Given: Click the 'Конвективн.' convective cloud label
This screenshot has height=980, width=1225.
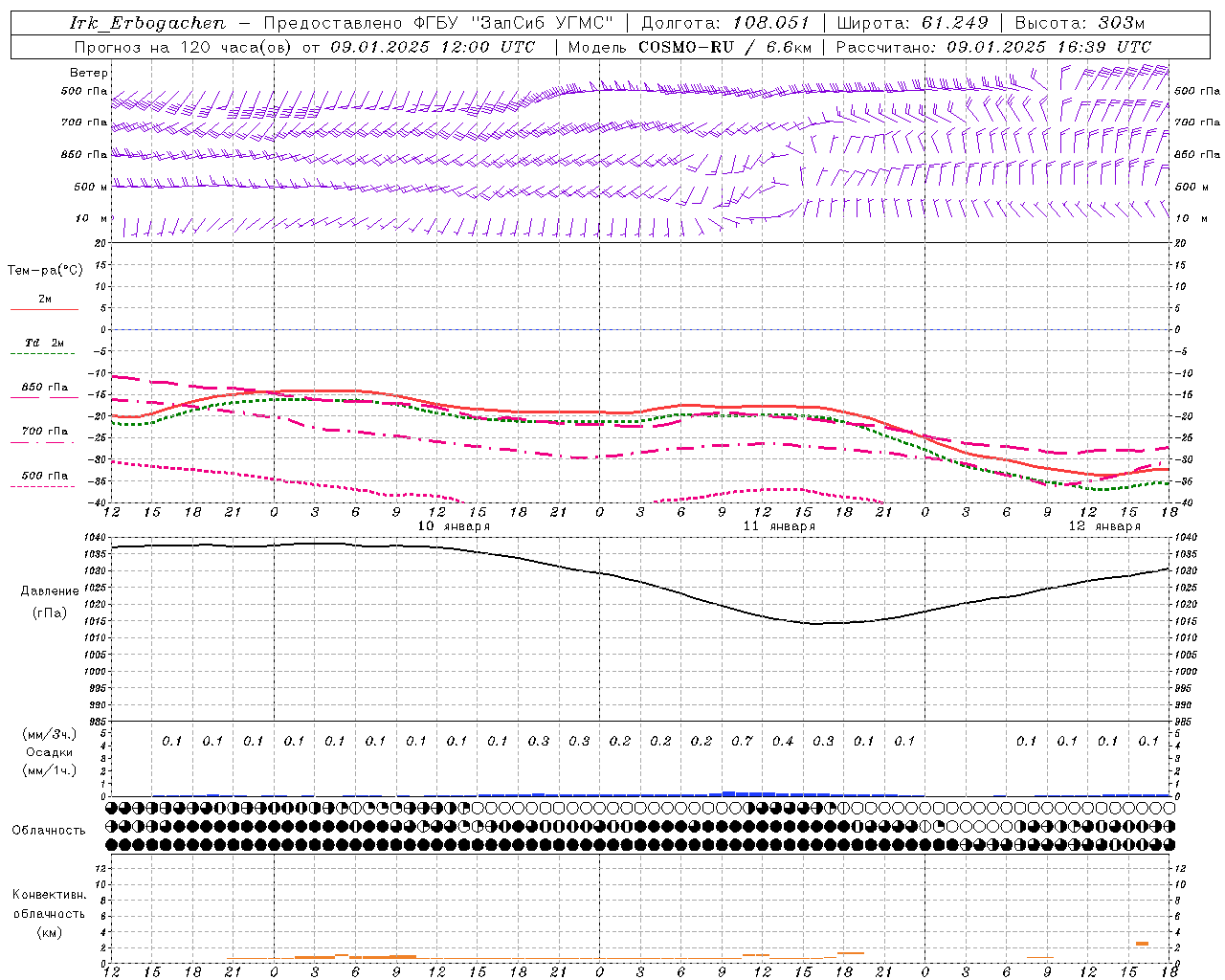Looking at the screenshot, I should pos(49,895).
